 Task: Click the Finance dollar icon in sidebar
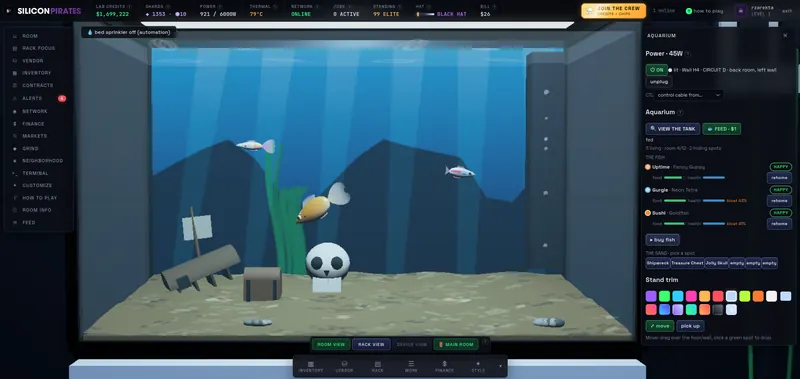(14, 123)
